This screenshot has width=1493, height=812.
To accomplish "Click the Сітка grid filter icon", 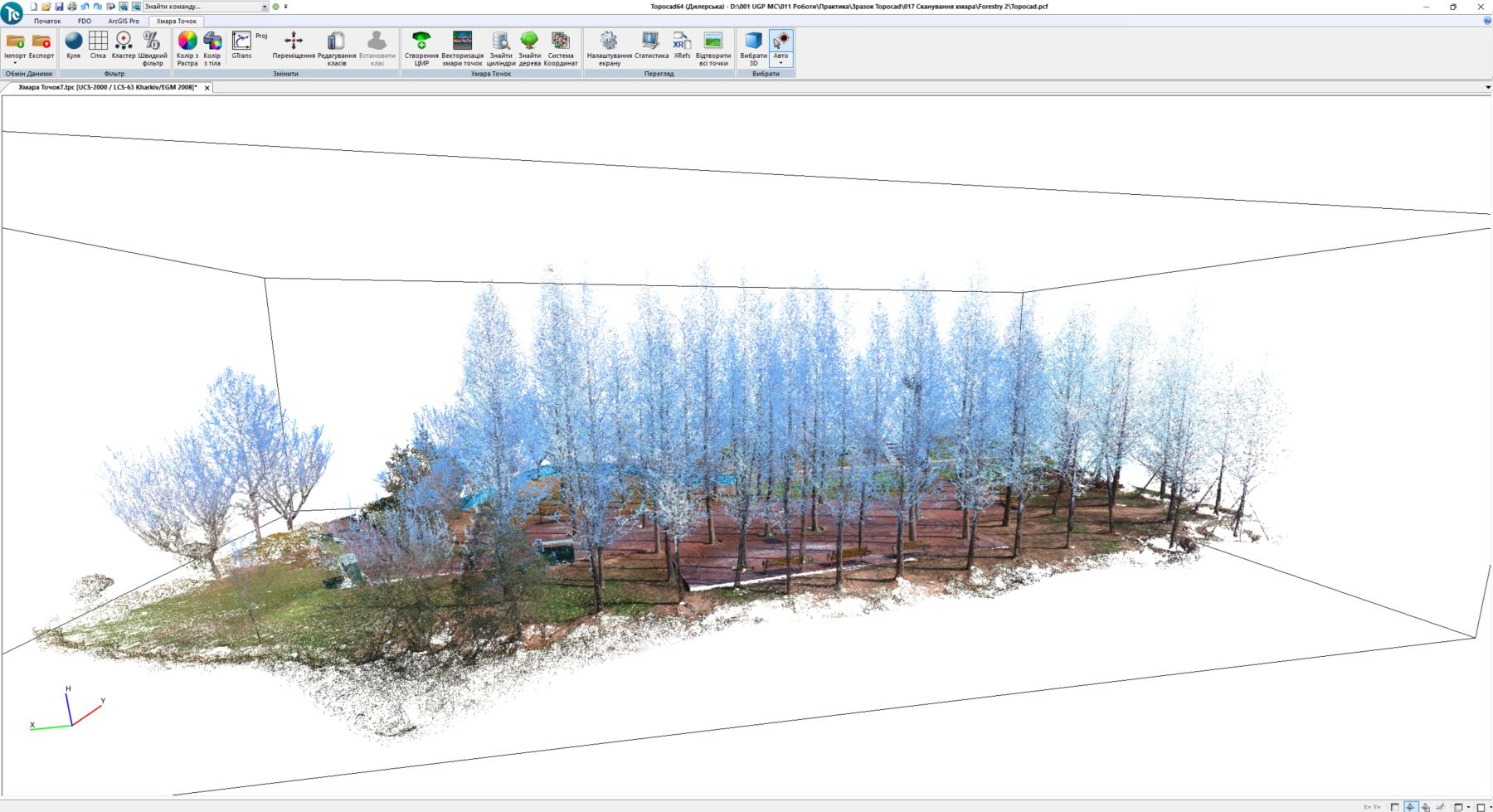I will (98, 46).
